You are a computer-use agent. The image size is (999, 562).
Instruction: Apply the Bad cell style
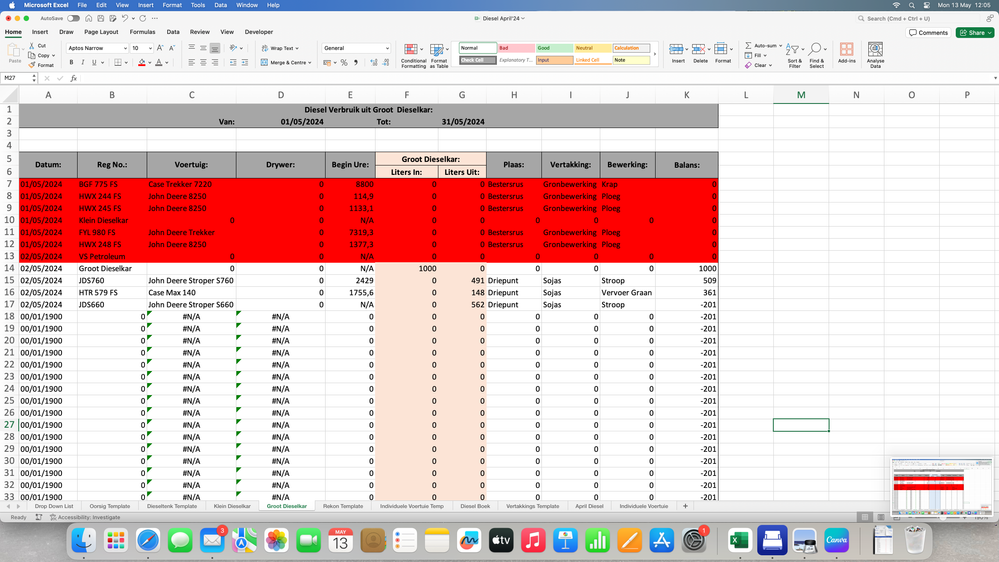pos(515,48)
